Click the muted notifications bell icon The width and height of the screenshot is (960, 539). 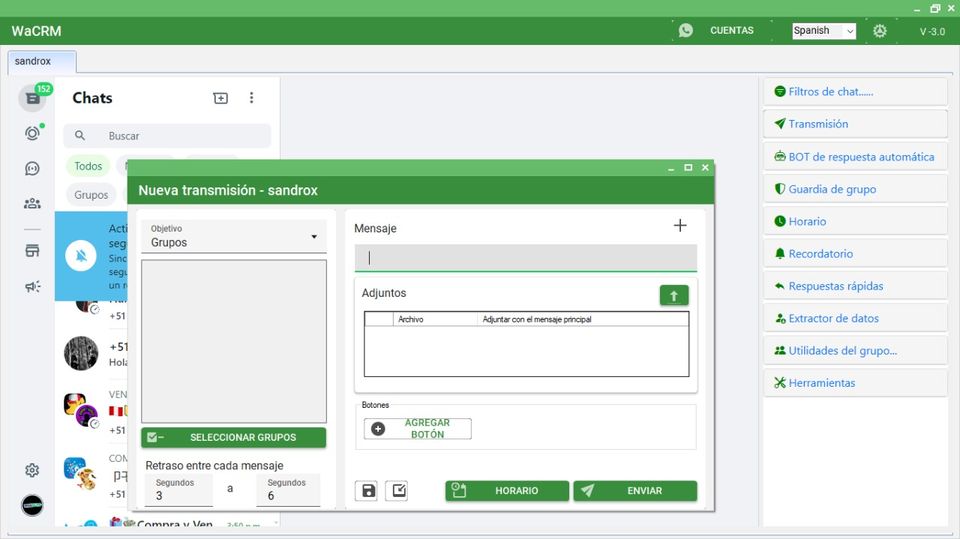click(82, 256)
